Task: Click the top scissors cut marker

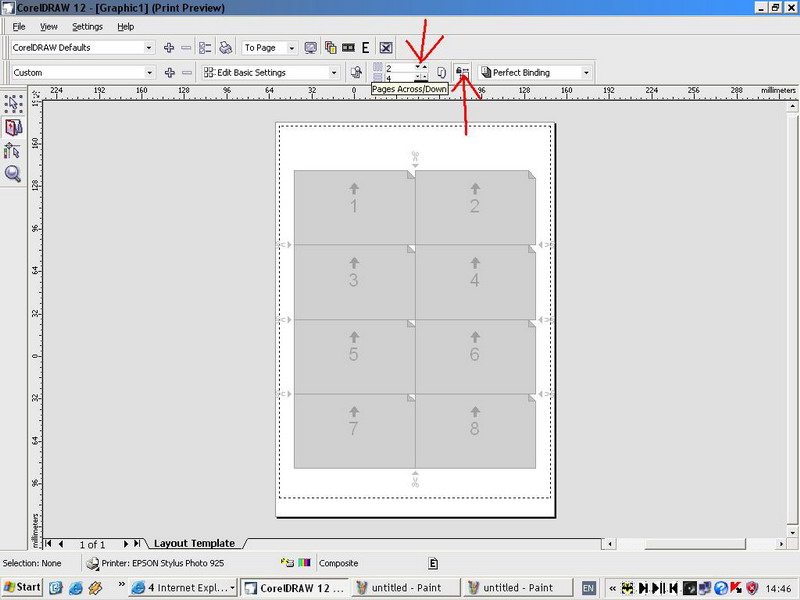Action: [415, 159]
